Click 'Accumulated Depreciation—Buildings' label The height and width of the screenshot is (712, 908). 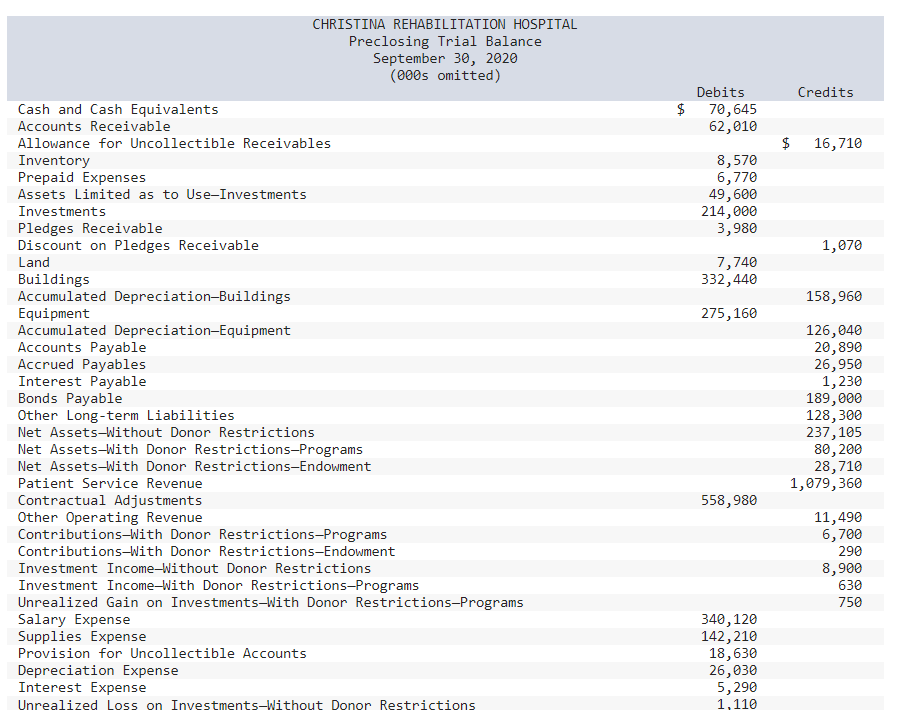coord(154,296)
